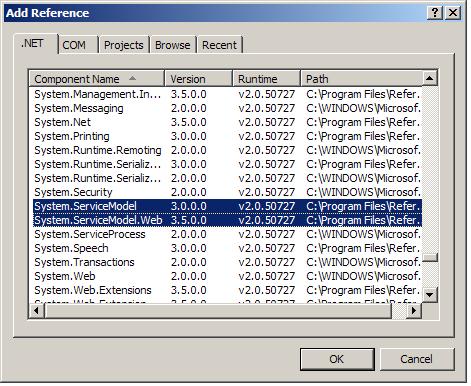The image size is (471, 386).
Task: Confirm with the OK button
Action: (x=337, y=359)
